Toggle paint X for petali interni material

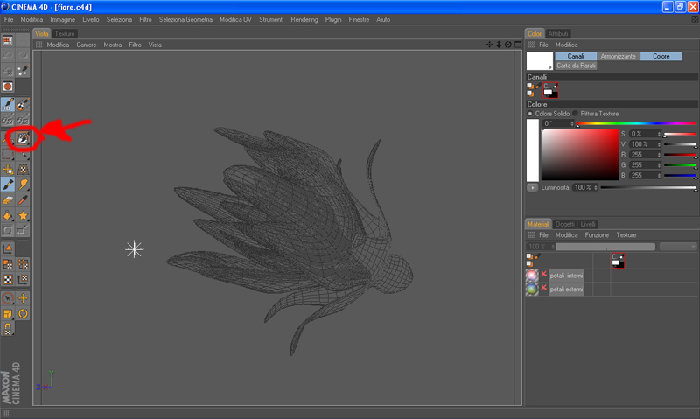pos(544,274)
